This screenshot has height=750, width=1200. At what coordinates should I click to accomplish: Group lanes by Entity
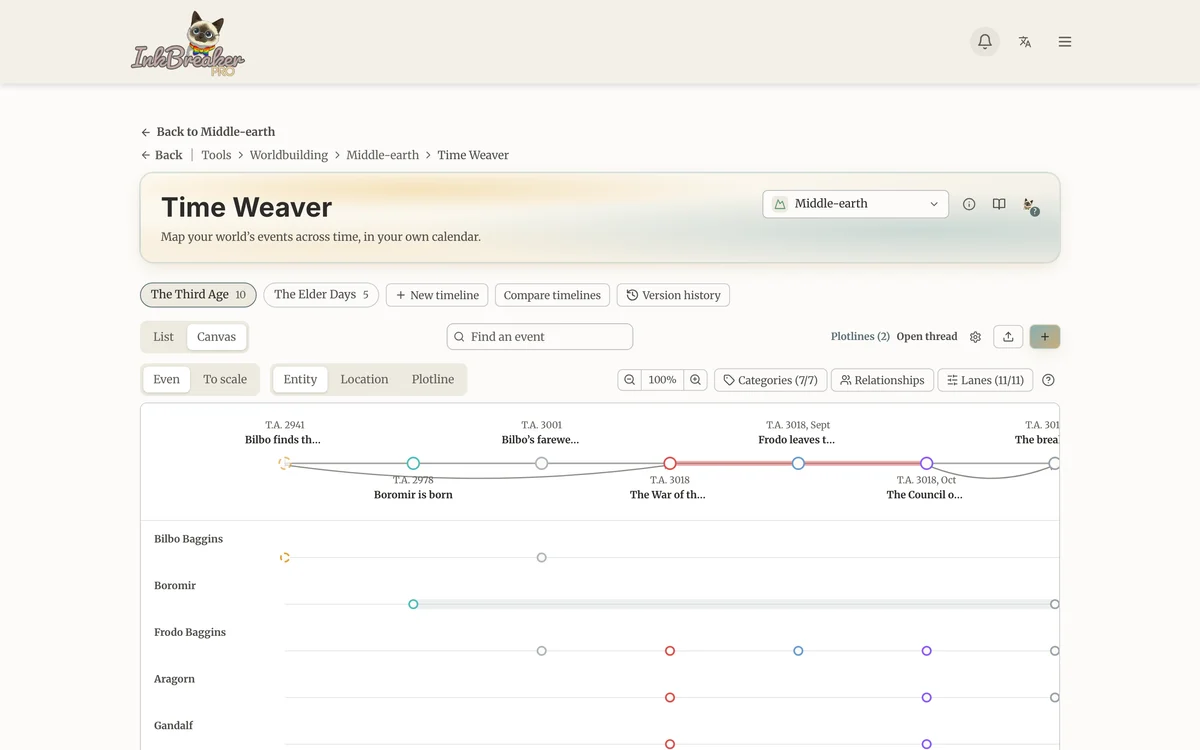click(x=300, y=379)
